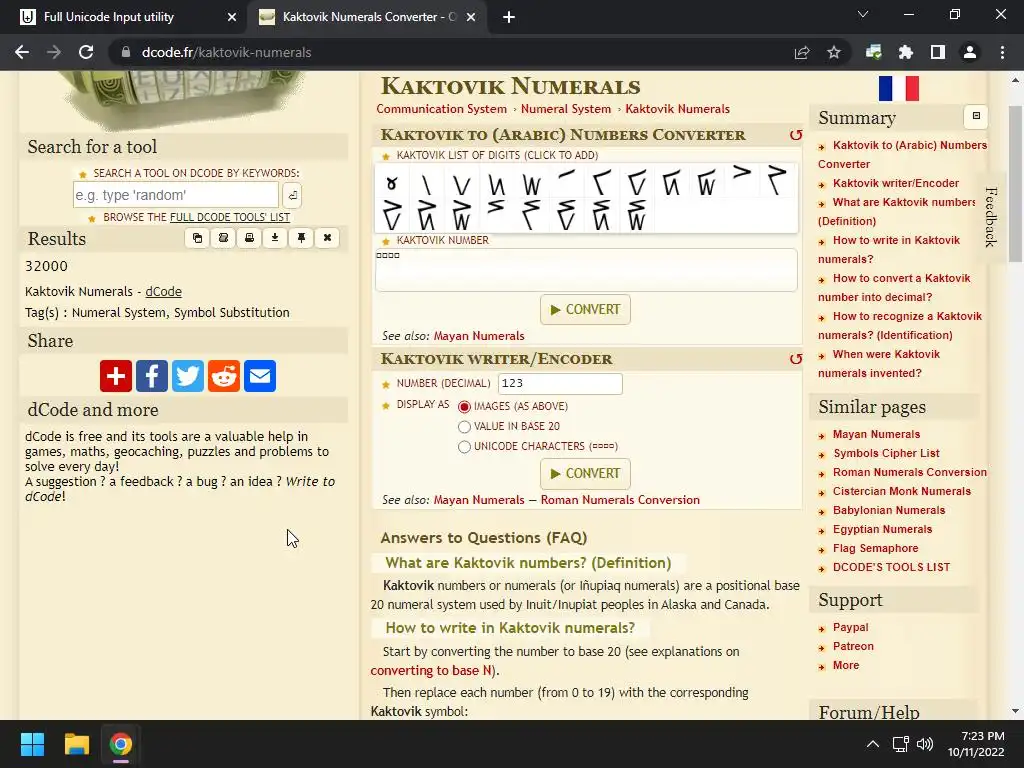Jump to Kaktovik writer/Encoder in summary
Image resolution: width=1024 pixels, height=768 pixels.
pyautogui.click(x=895, y=184)
